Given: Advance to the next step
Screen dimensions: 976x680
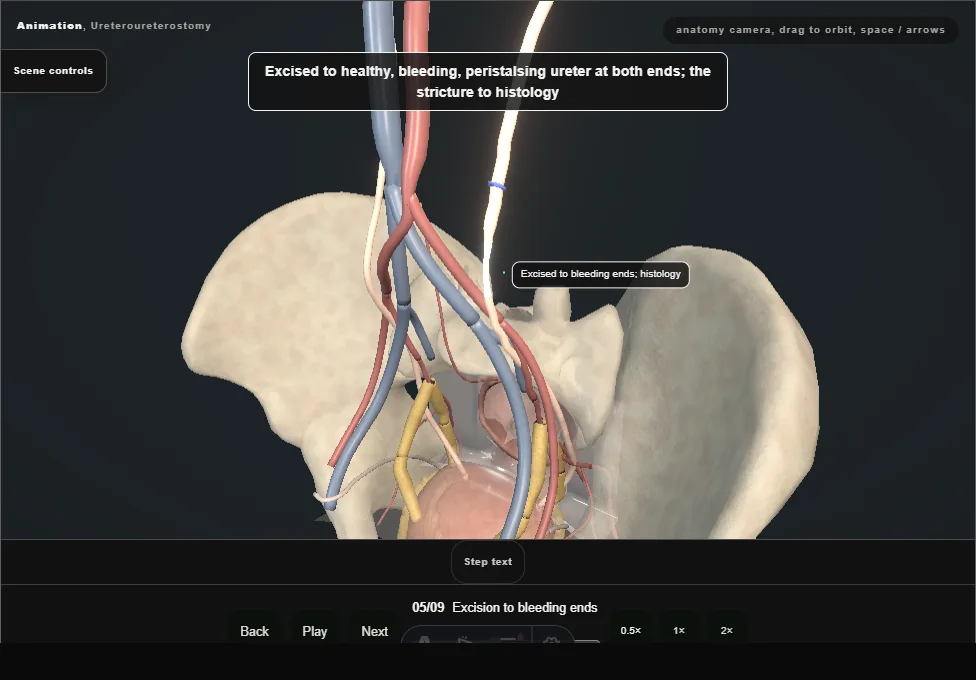Looking at the screenshot, I should coord(375,630).
